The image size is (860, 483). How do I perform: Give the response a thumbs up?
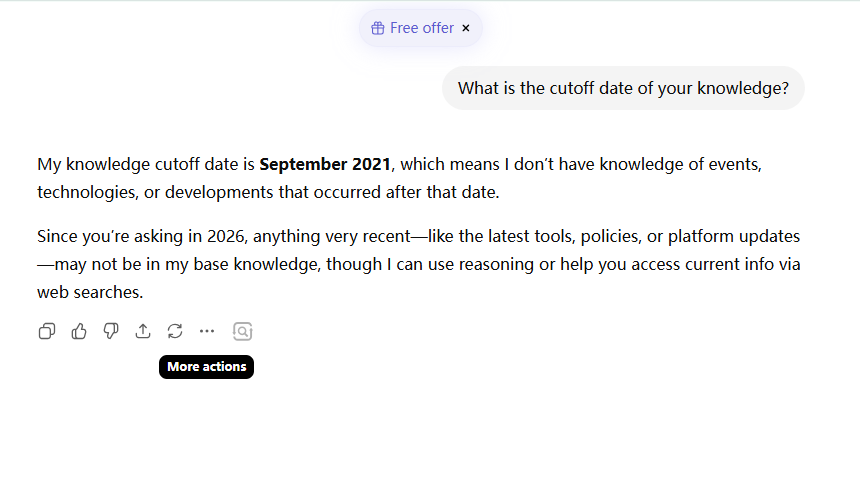(79, 331)
